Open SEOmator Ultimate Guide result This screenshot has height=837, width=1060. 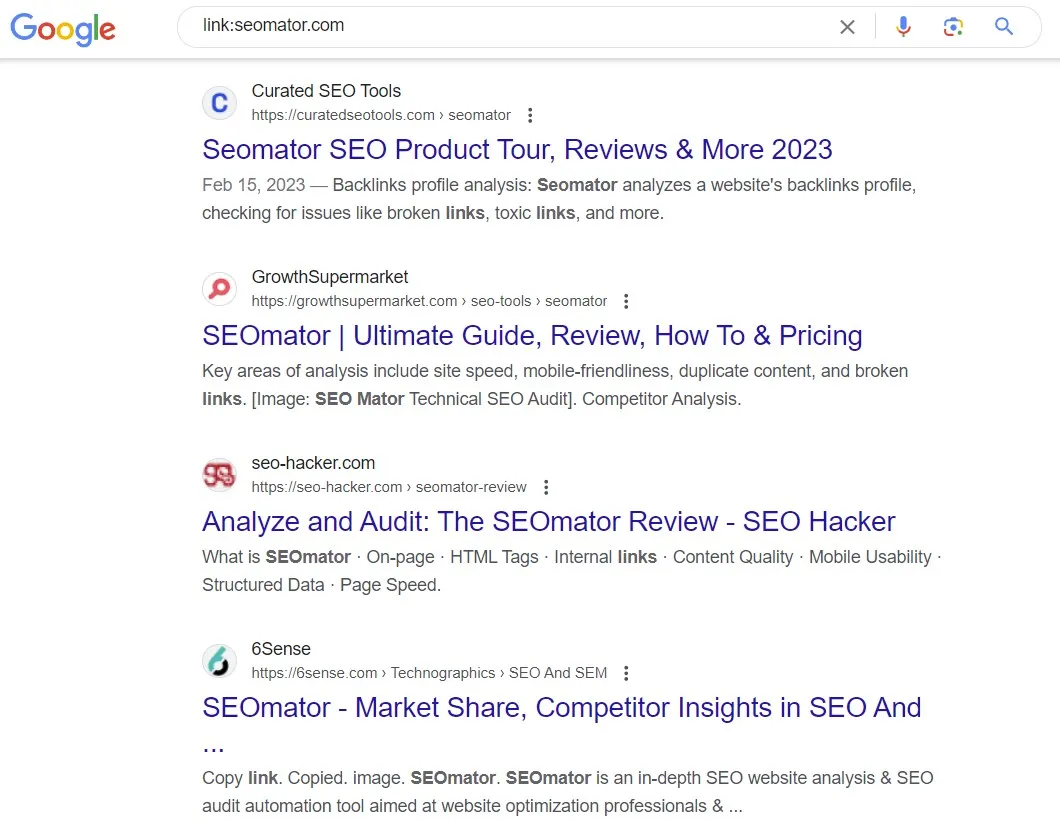[532, 335]
